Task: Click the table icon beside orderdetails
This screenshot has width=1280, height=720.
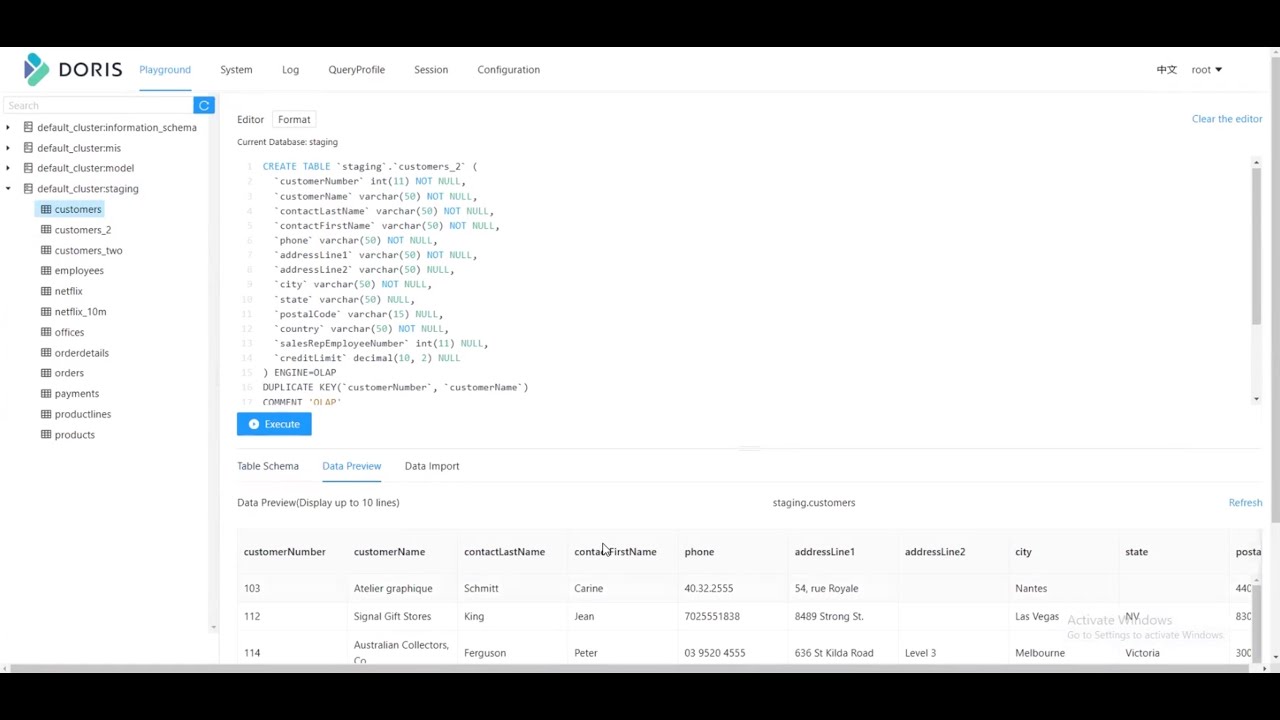Action: 46,352
